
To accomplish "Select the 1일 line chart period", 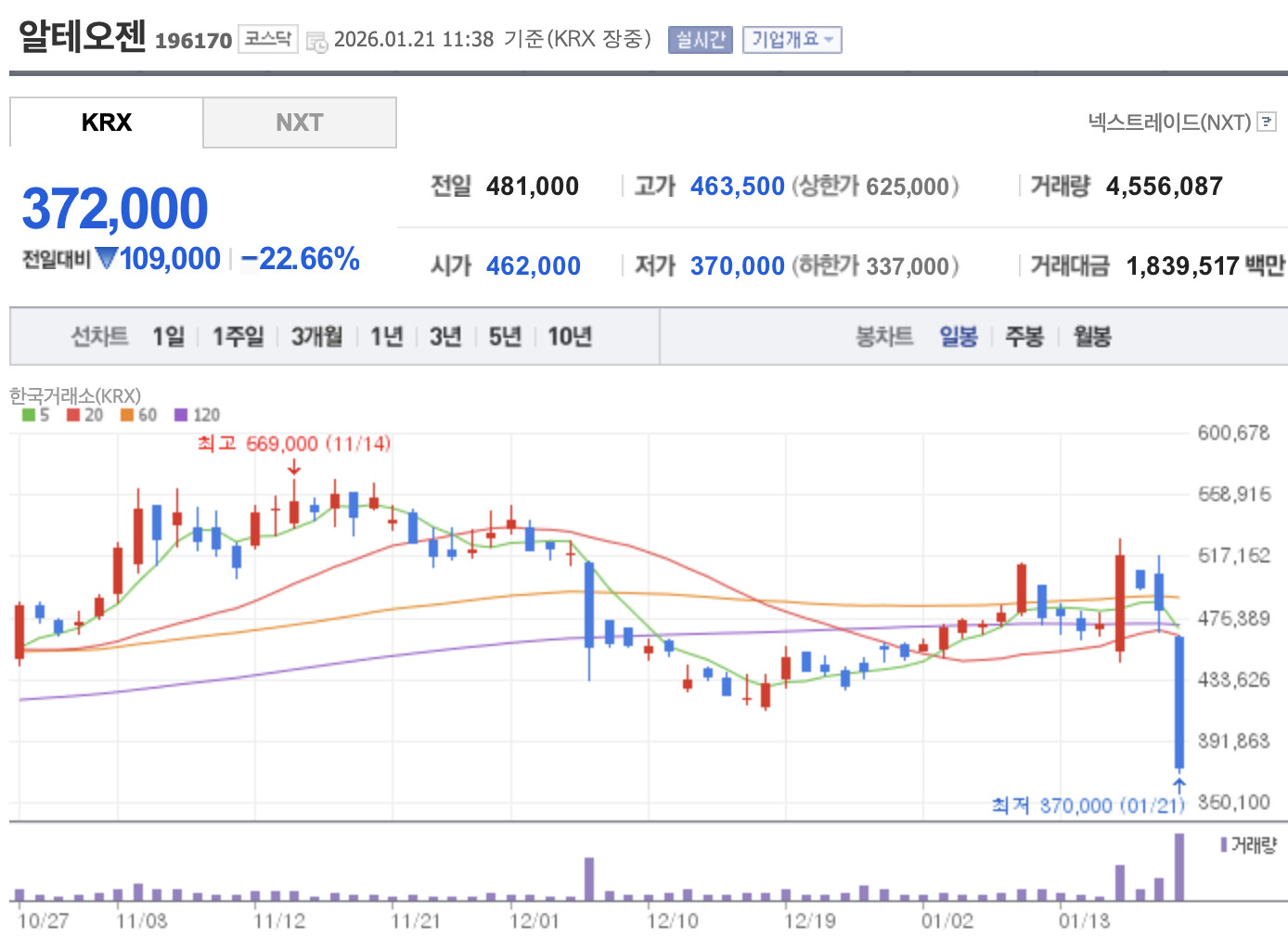I will point(169,336).
